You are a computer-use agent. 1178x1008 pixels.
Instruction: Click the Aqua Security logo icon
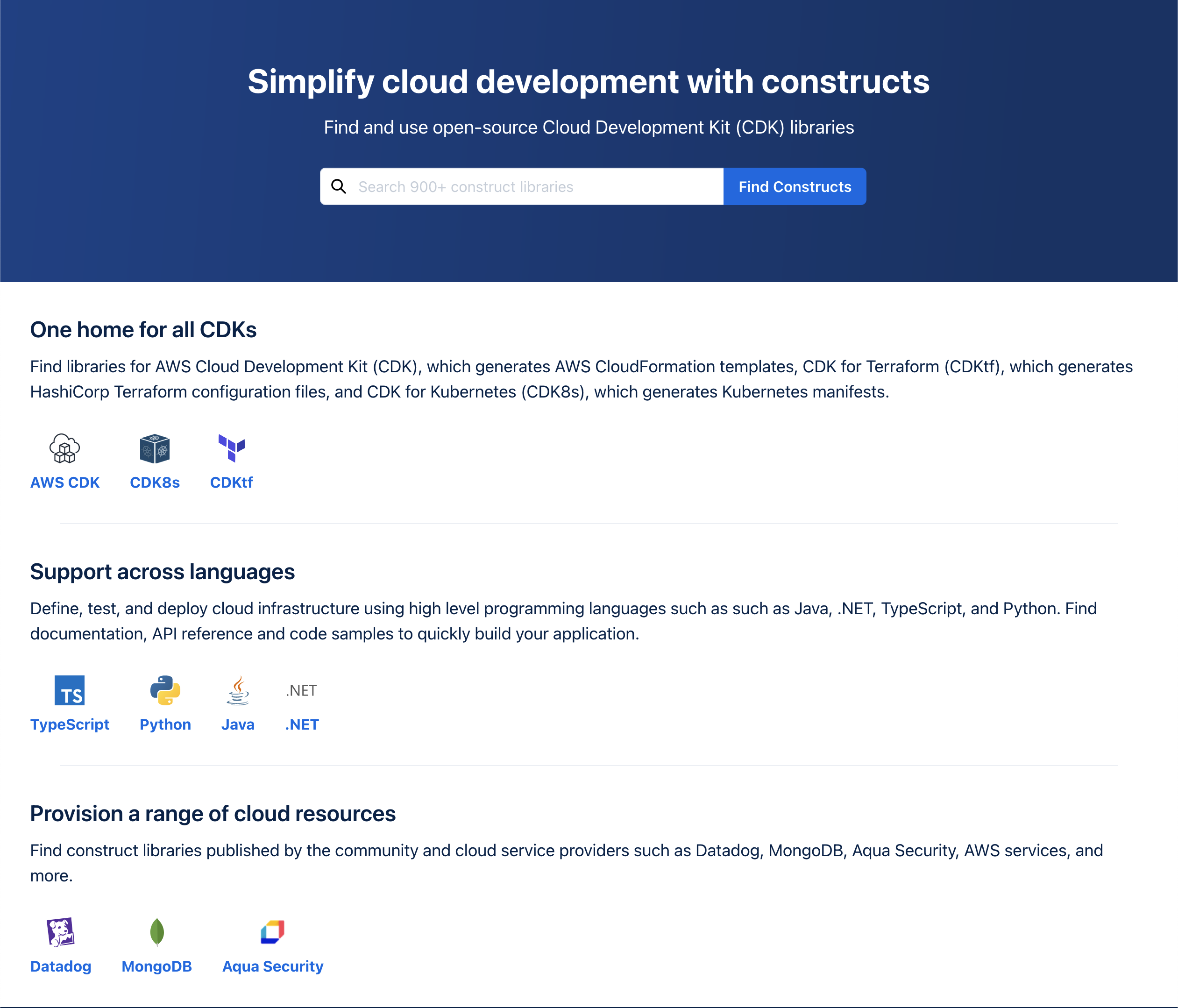tap(272, 932)
